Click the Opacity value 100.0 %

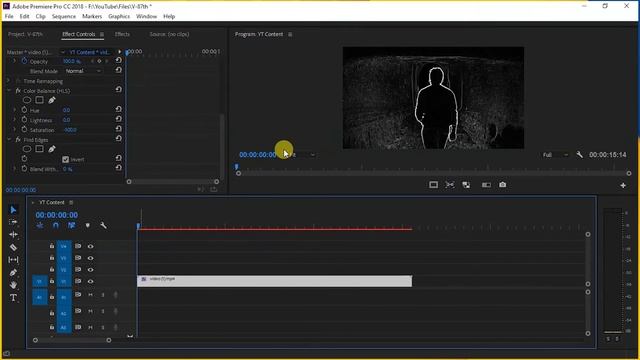coord(72,61)
